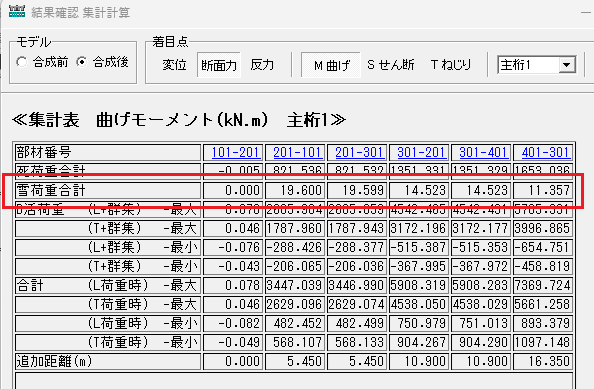594x389 pixels.
Task: Switch to S せん断 results
Action: click(x=391, y=65)
